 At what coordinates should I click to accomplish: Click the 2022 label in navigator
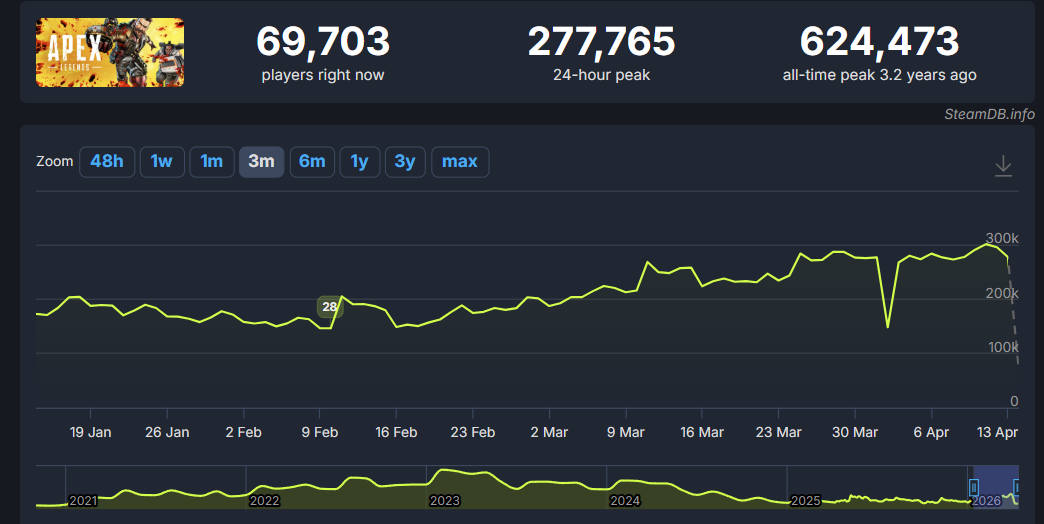point(264,501)
